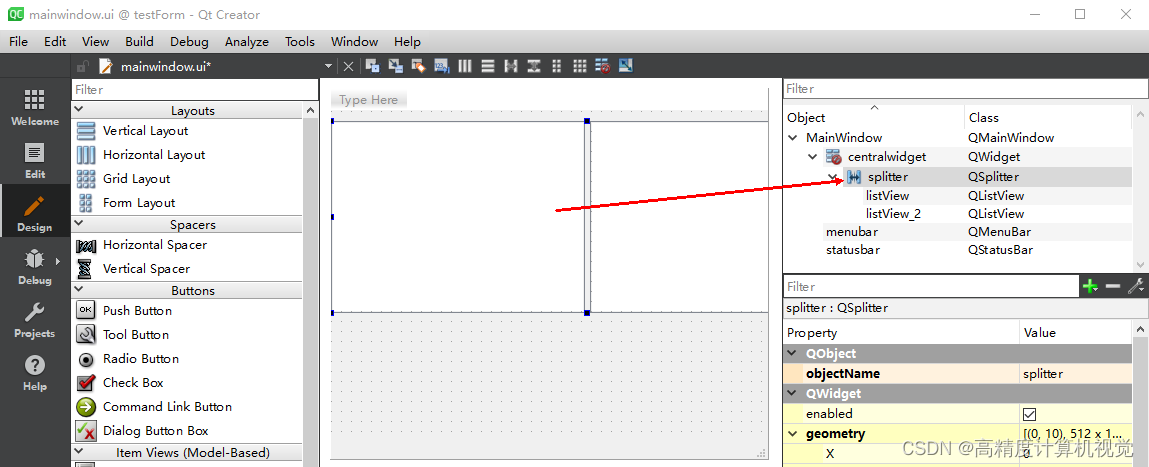
Task: Select listView_2 in object tree
Action: click(x=893, y=214)
